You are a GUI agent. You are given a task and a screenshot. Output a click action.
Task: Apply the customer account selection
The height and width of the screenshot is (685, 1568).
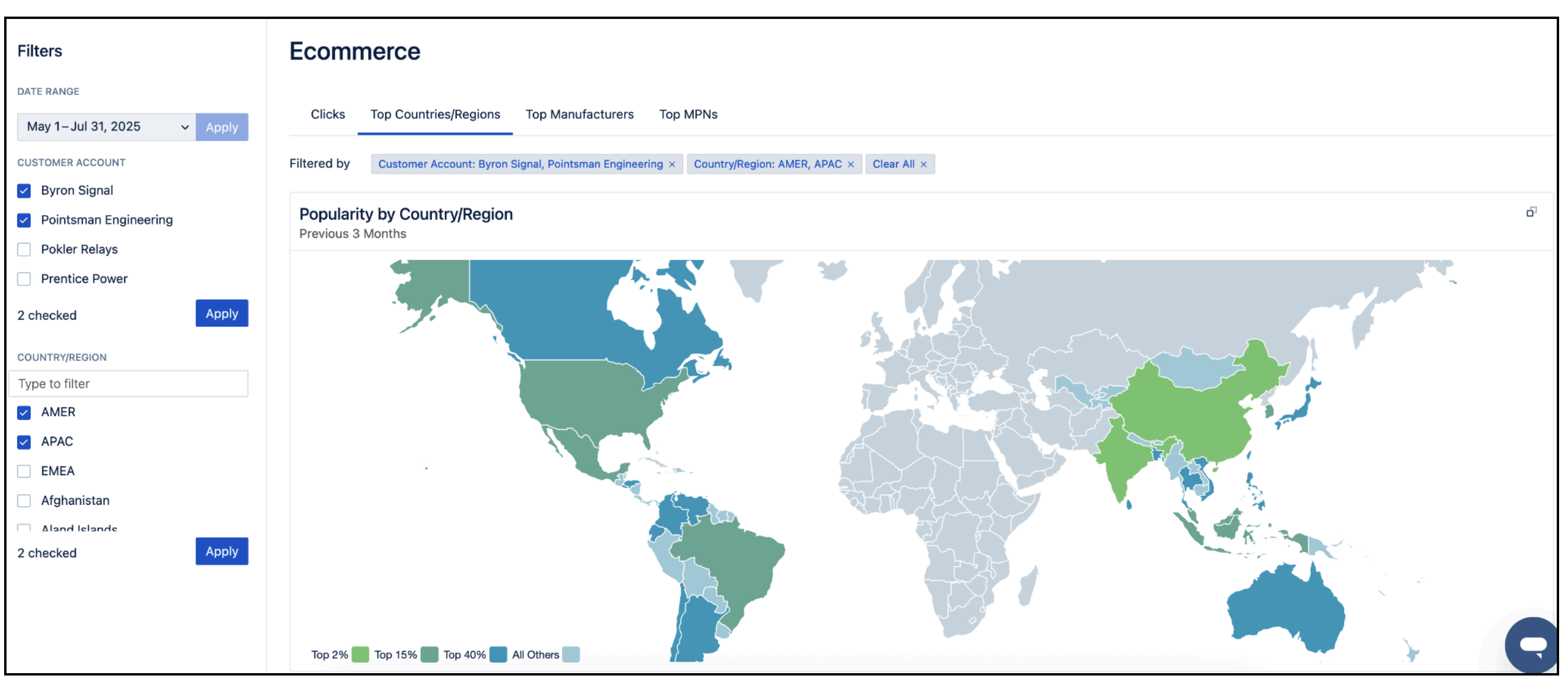point(222,313)
